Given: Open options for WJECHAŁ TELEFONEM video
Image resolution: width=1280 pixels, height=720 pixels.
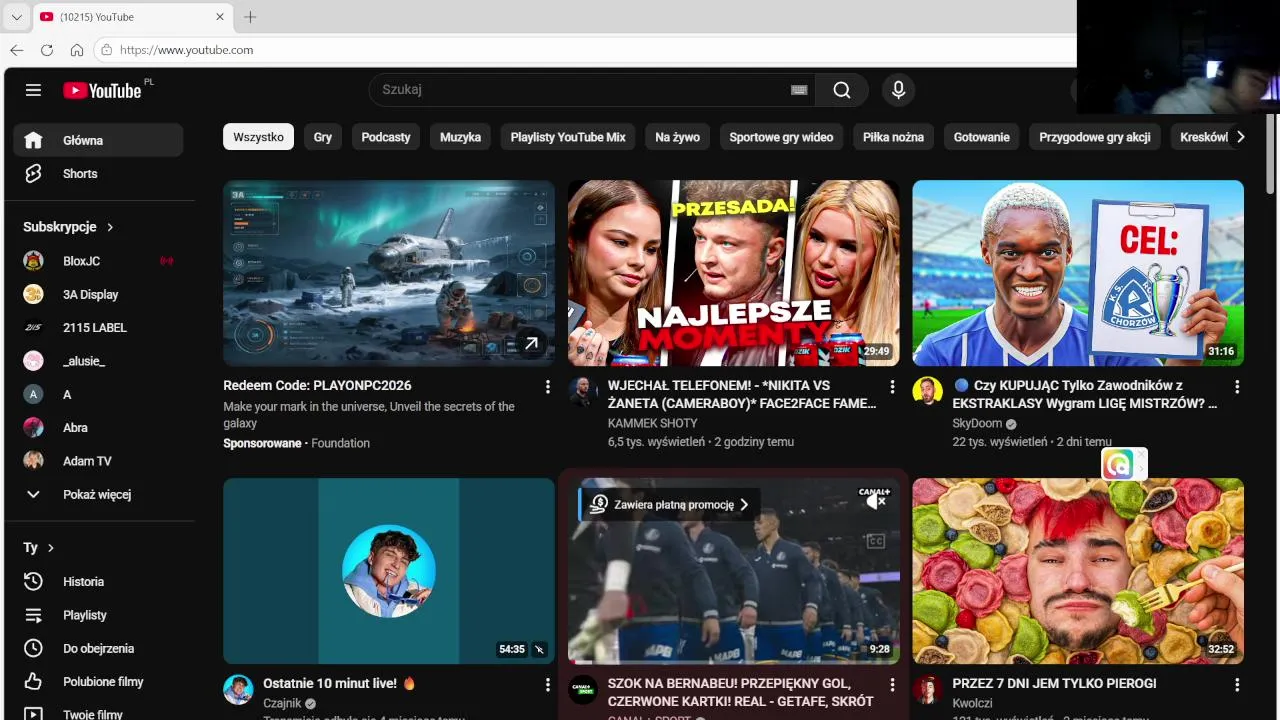Looking at the screenshot, I should tap(892, 387).
